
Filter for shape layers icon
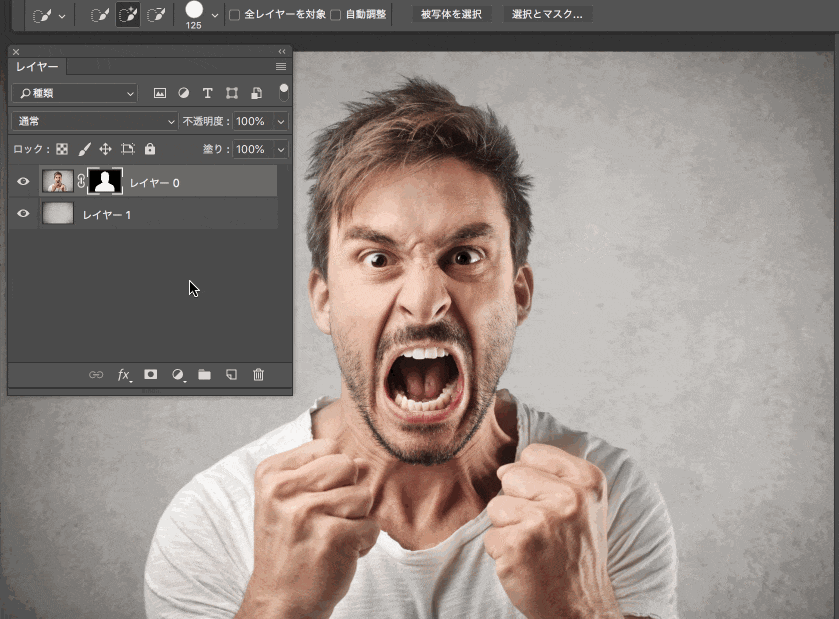232,93
